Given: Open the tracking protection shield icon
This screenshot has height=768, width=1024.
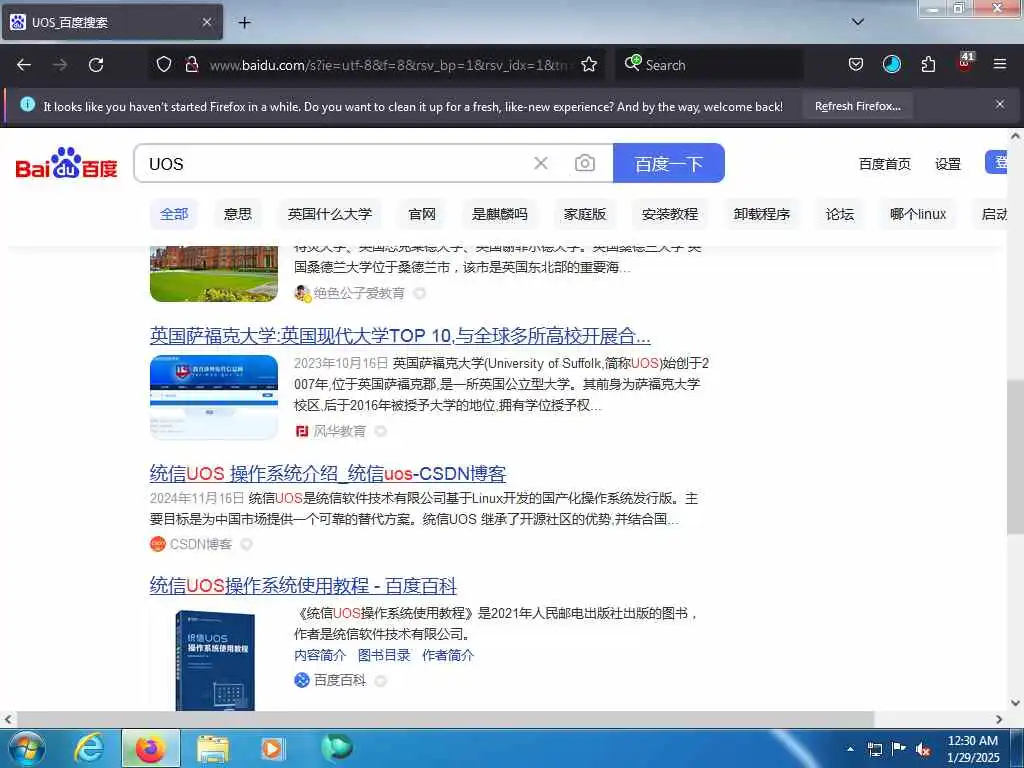Looking at the screenshot, I should point(164,64).
